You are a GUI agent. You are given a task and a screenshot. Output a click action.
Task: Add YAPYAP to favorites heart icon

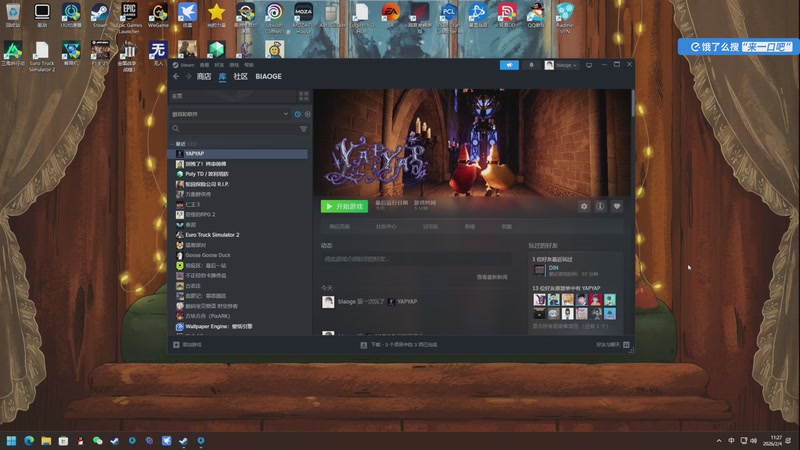(617, 206)
